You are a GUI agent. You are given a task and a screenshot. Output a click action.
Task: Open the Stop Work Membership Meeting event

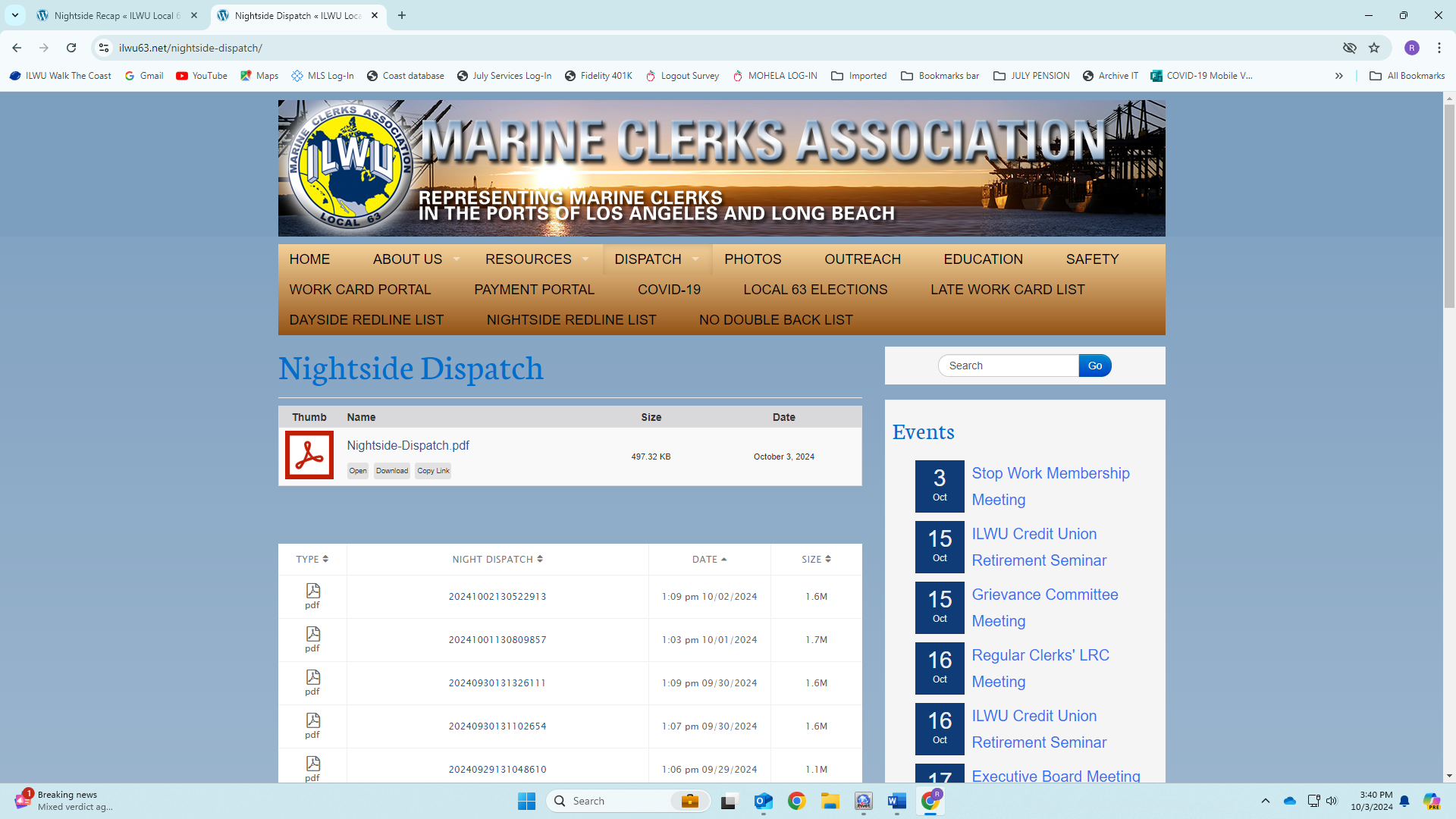pos(1050,486)
